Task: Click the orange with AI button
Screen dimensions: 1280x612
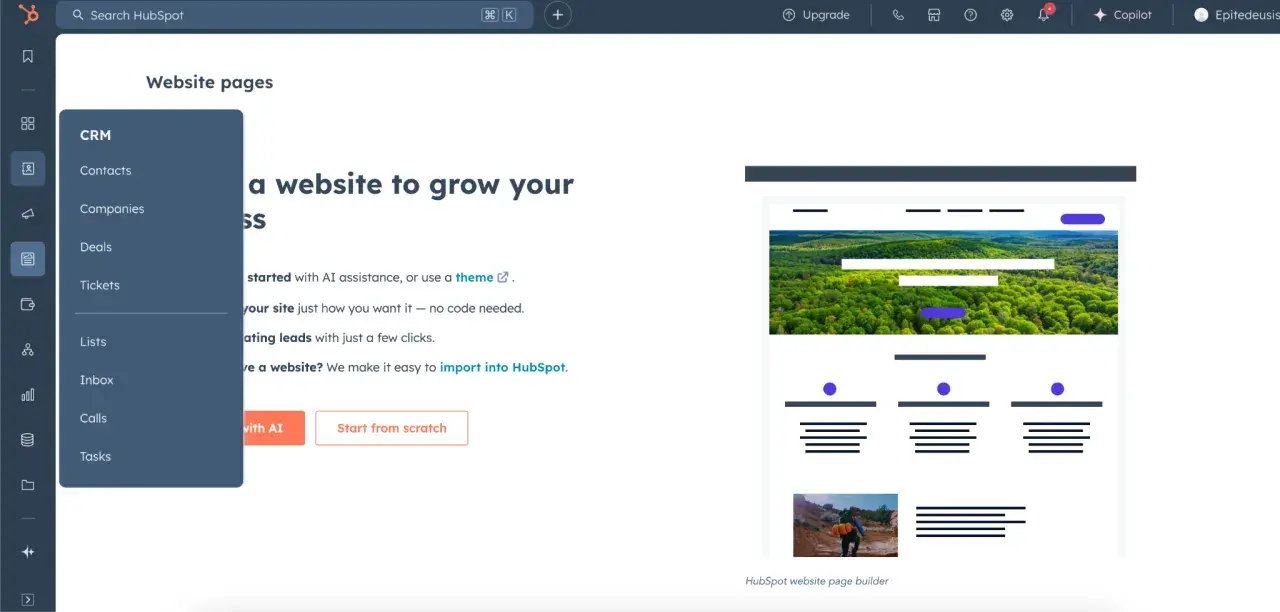Action: pyautogui.click(x=273, y=428)
